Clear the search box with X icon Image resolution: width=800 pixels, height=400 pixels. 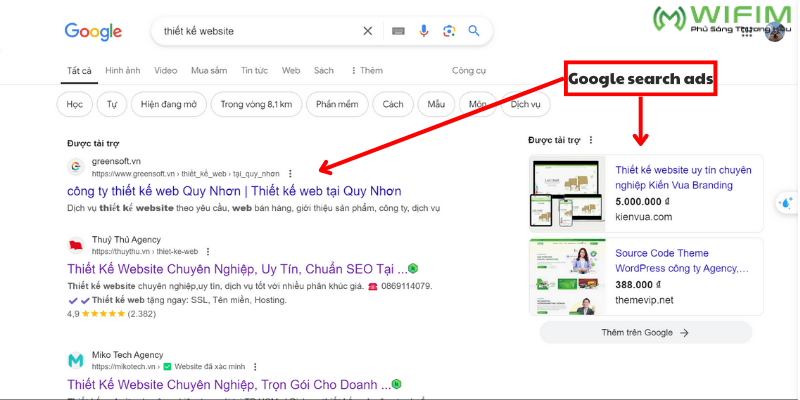pyautogui.click(x=367, y=31)
